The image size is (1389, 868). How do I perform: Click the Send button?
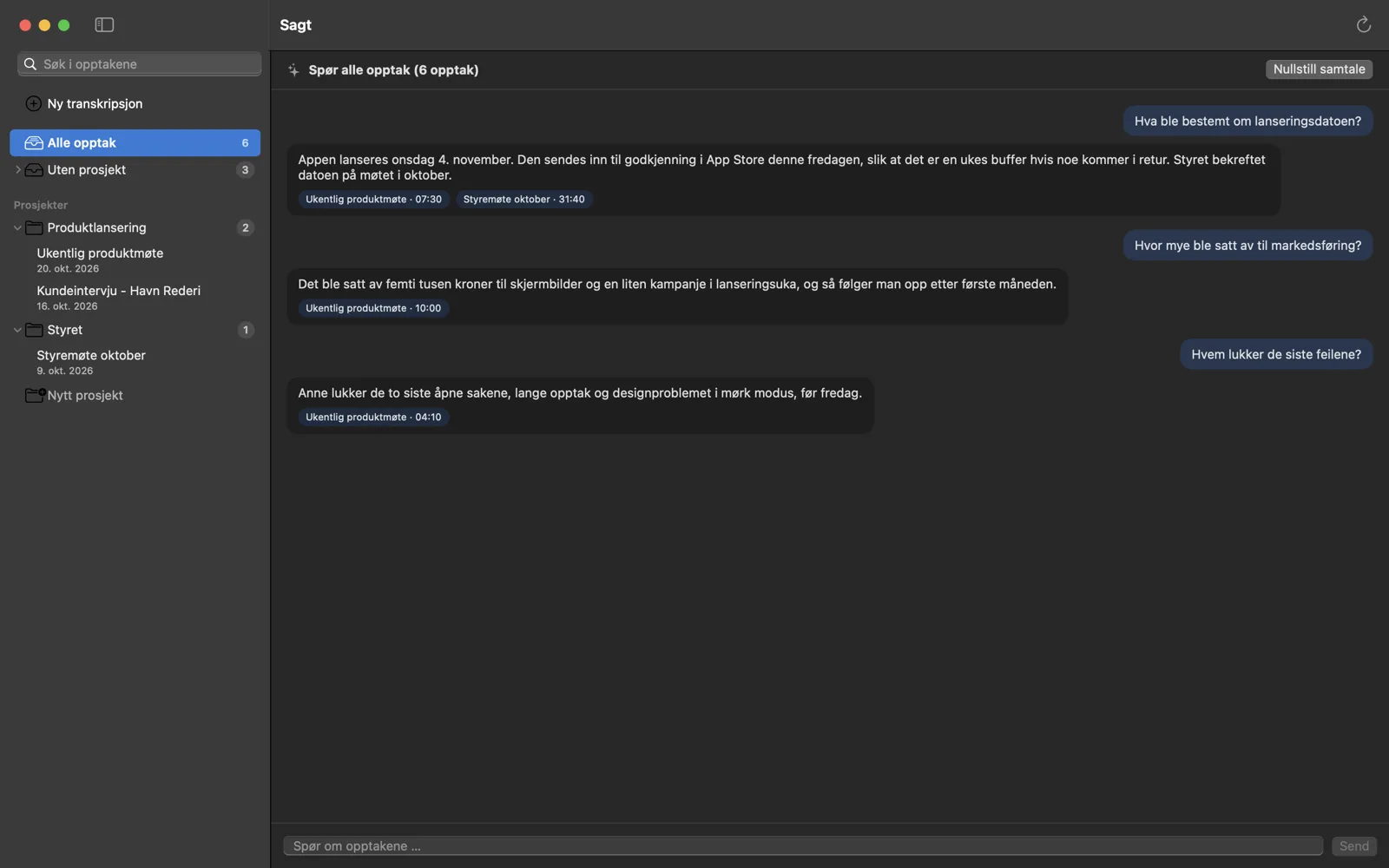(1353, 845)
